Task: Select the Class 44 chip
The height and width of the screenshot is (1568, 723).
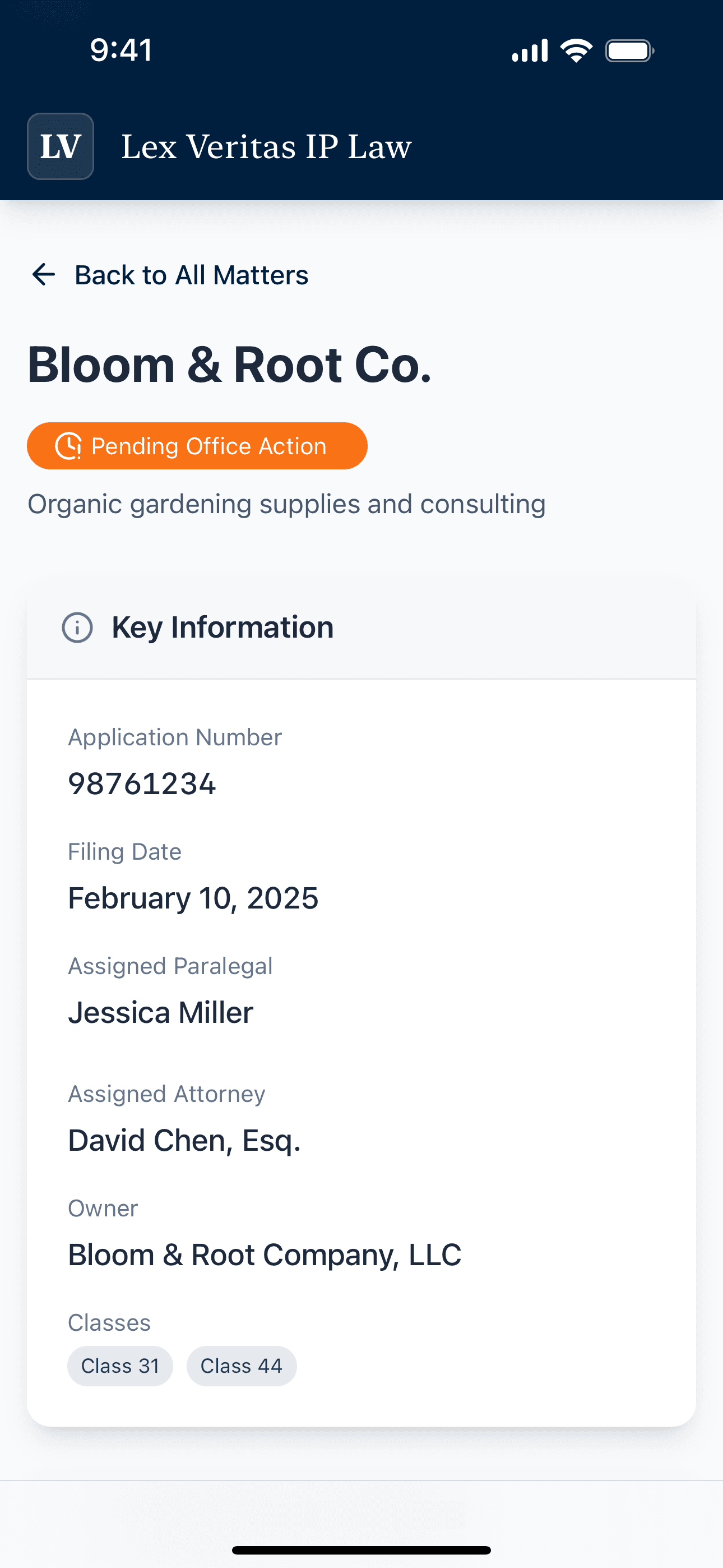Action: click(x=242, y=1366)
